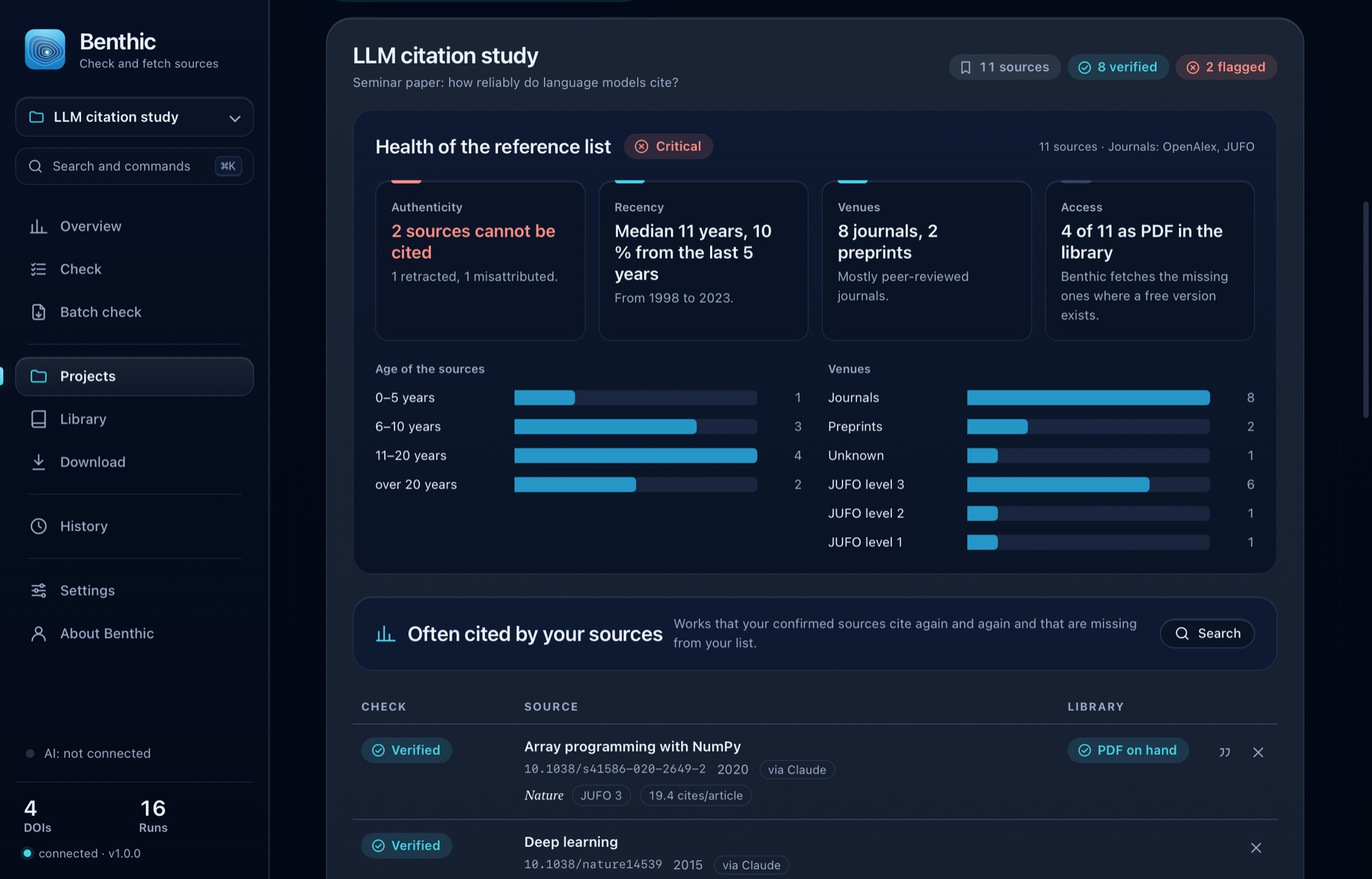Viewport: 1372px width, 879px height.
Task: Click the 16 Runs counter
Action: [153, 815]
